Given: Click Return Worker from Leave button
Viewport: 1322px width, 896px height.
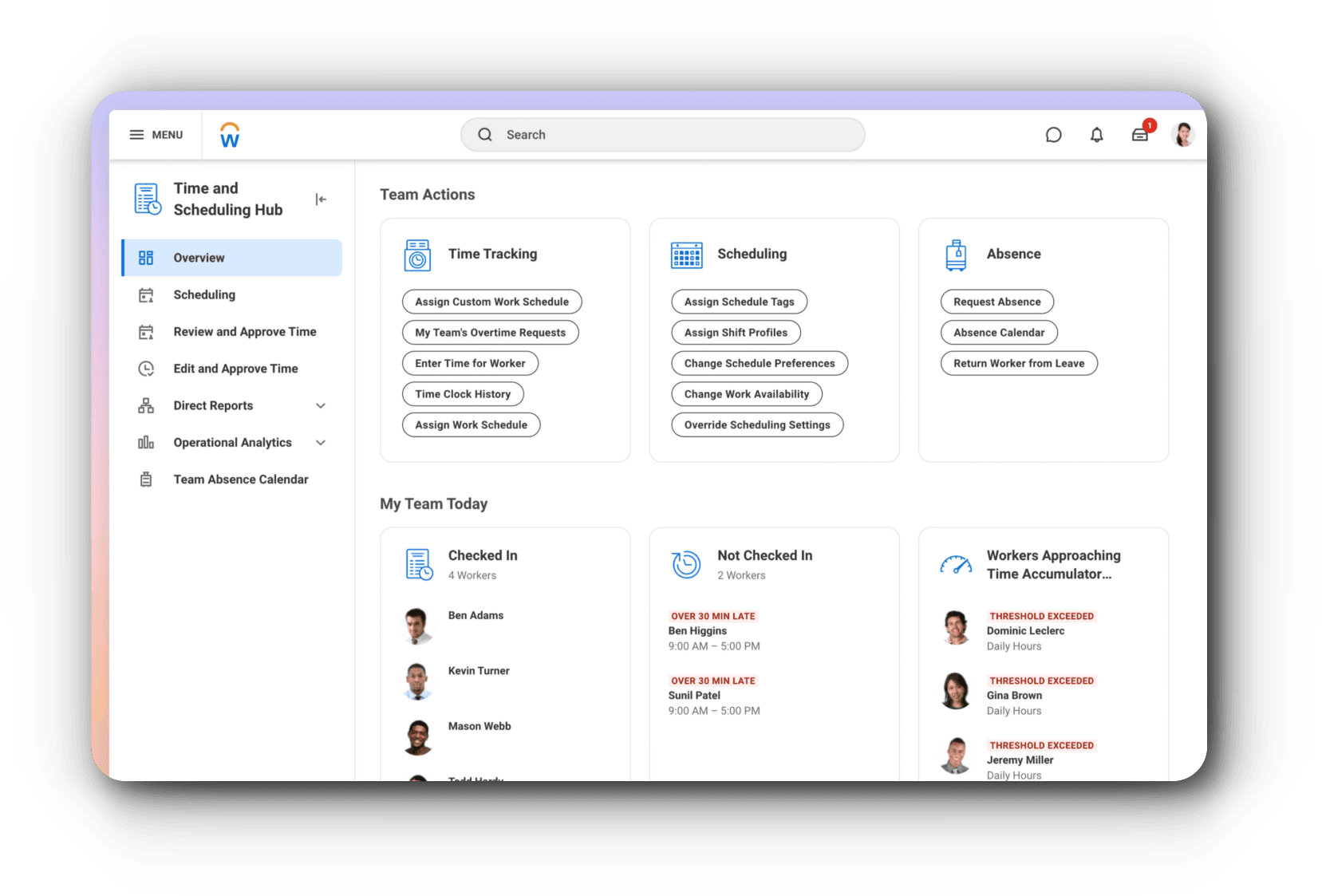Looking at the screenshot, I should pyautogui.click(x=1018, y=363).
